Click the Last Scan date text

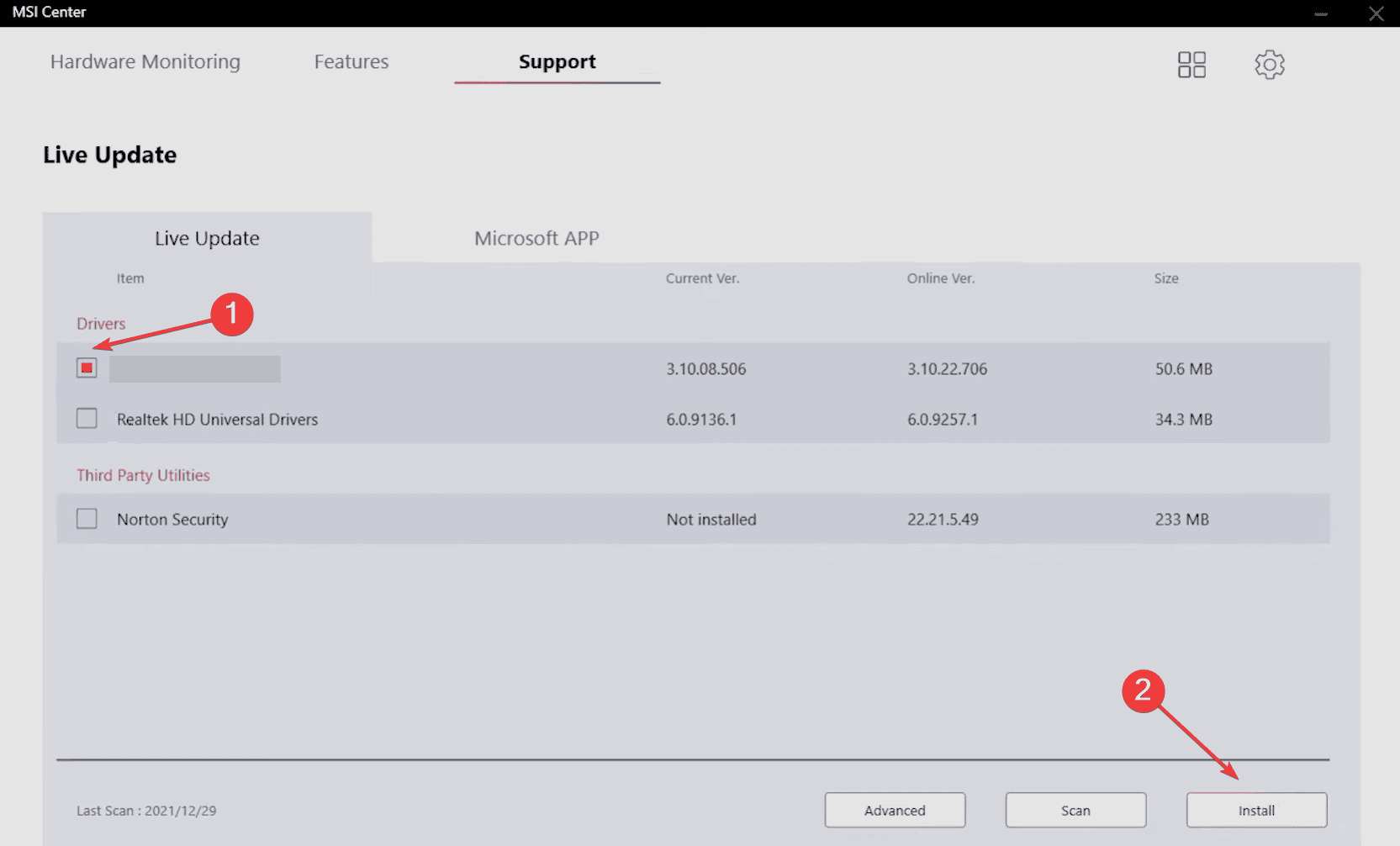[146, 811]
